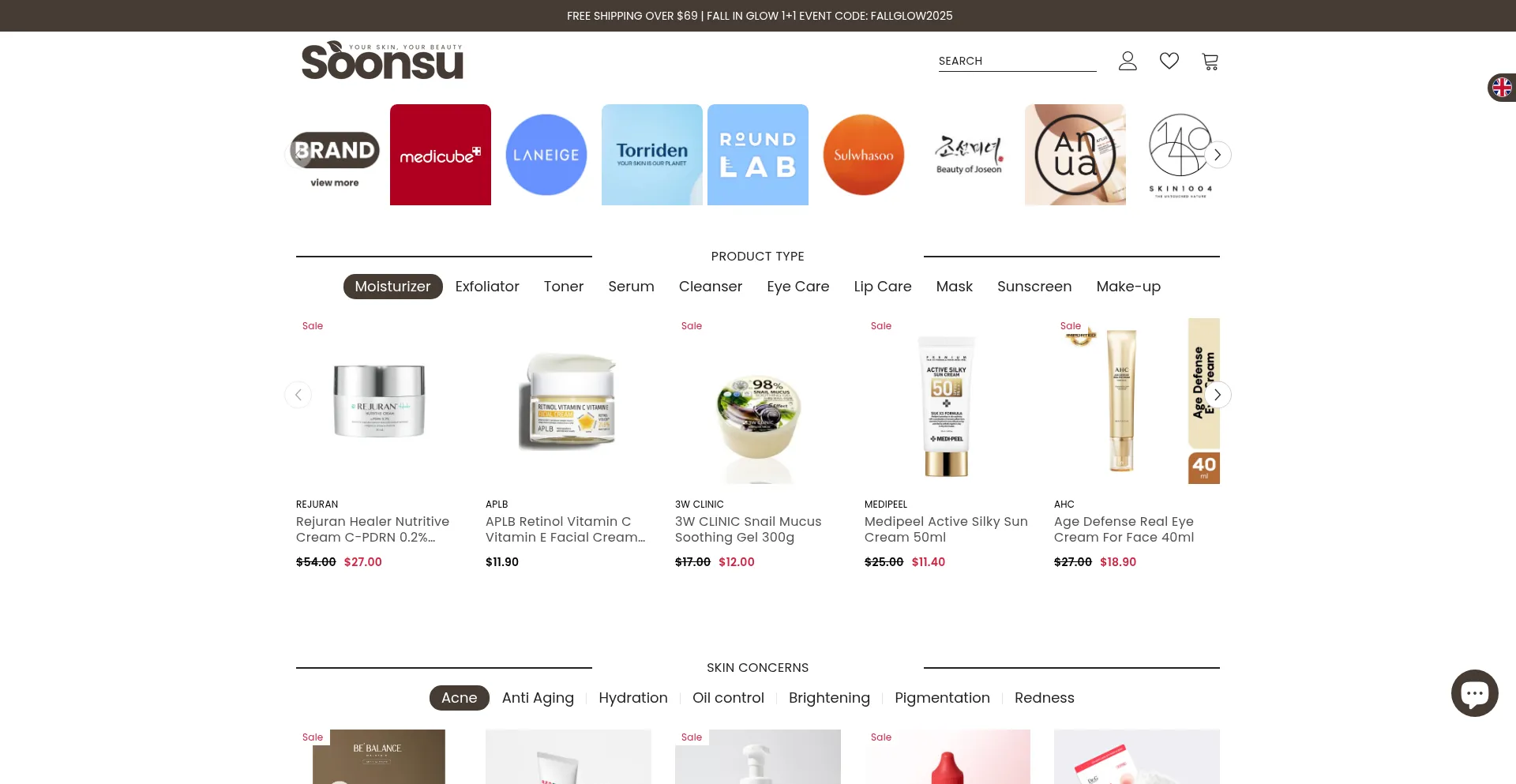This screenshot has height=784, width=1516.
Task: Switch to the Serum product tab
Action: (631, 287)
